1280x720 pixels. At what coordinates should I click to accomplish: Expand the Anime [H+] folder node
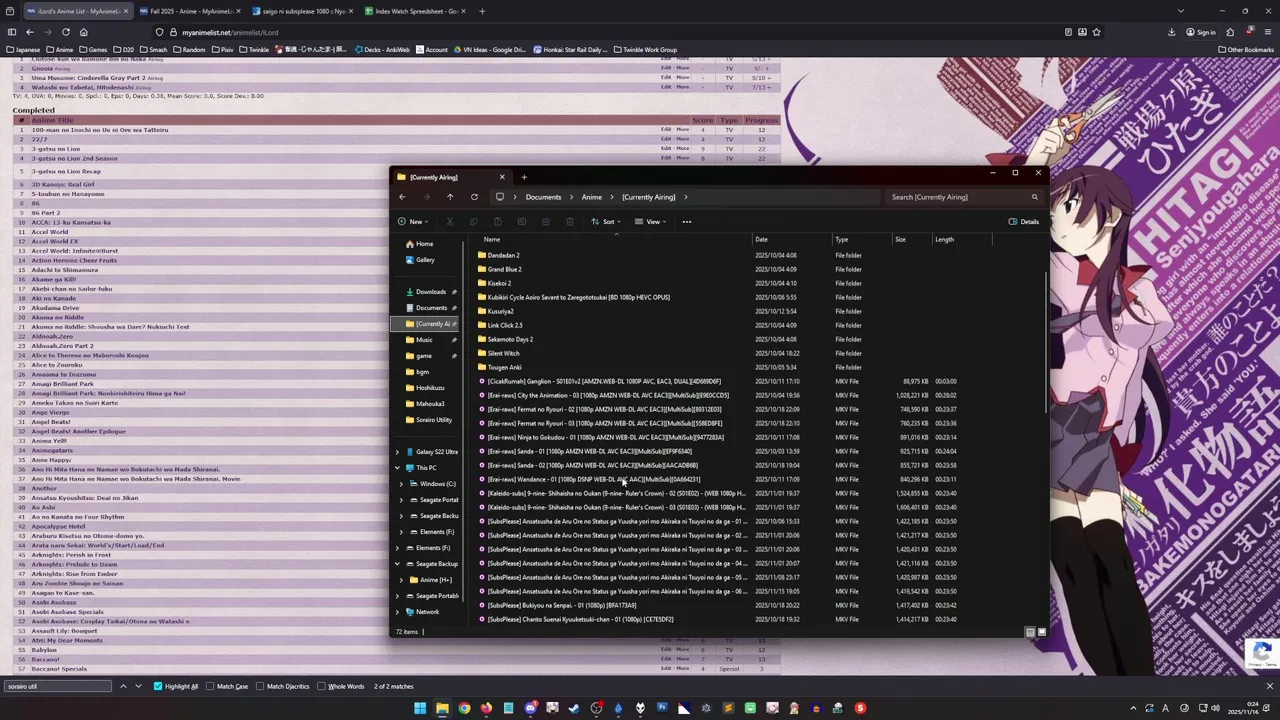(x=402, y=580)
